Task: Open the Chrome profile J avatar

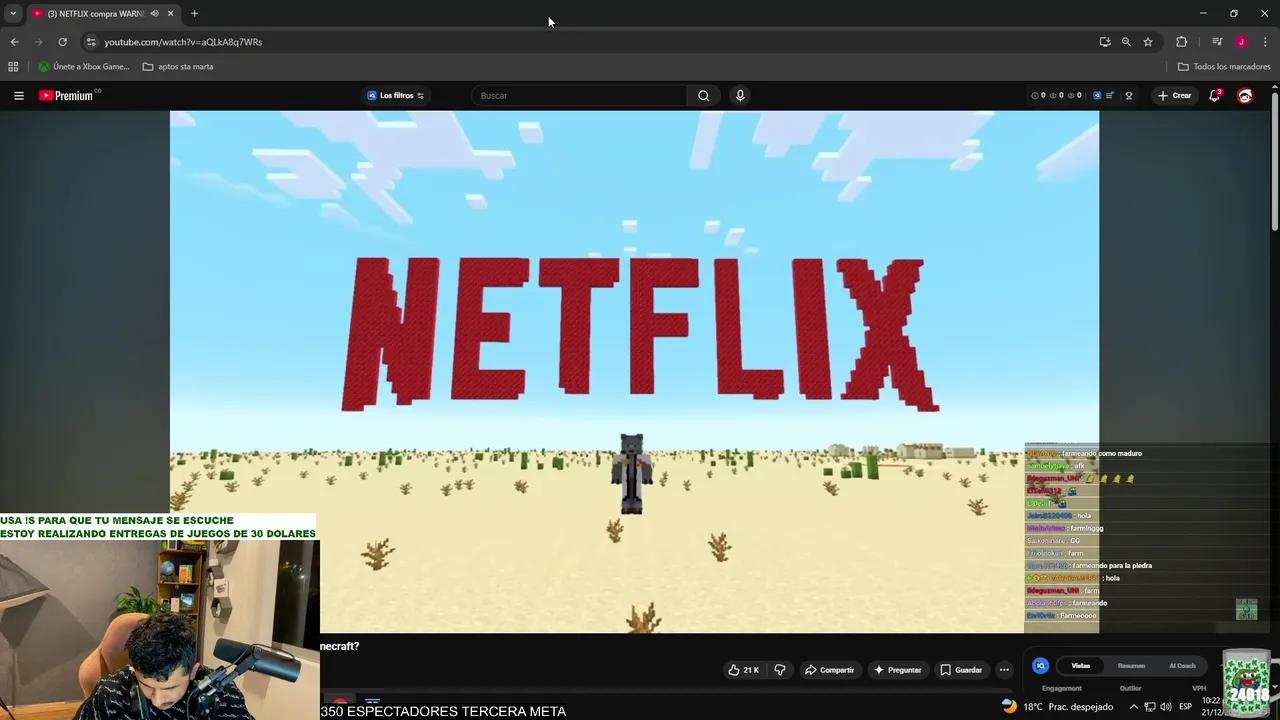Action: click(x=1241, y=42)
